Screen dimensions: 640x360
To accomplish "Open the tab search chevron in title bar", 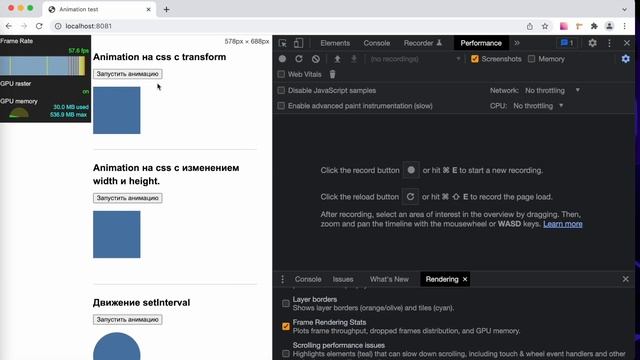I will (624, 9).
